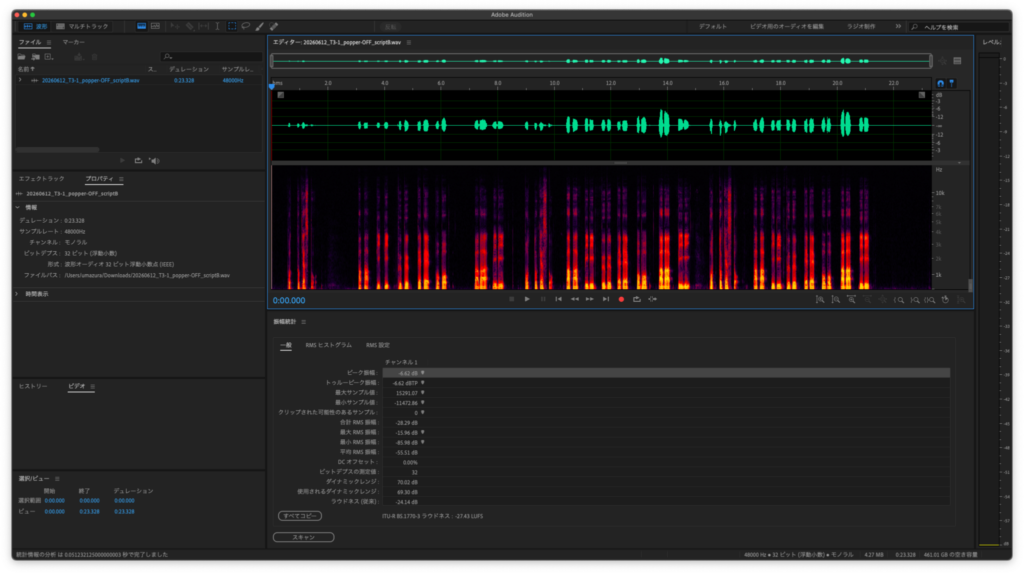Open the エディター panel menu icon

409,42
